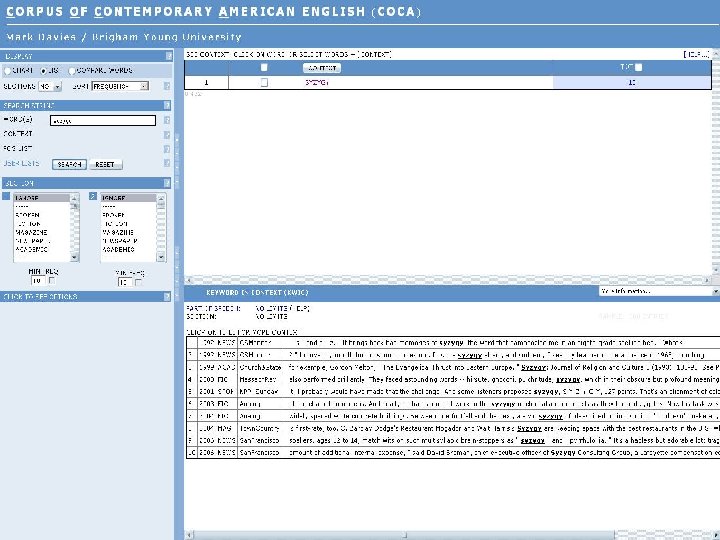Screen dimensions: 720x540
Task: Open the TownCountry KWIC entry
Action: 259,428
